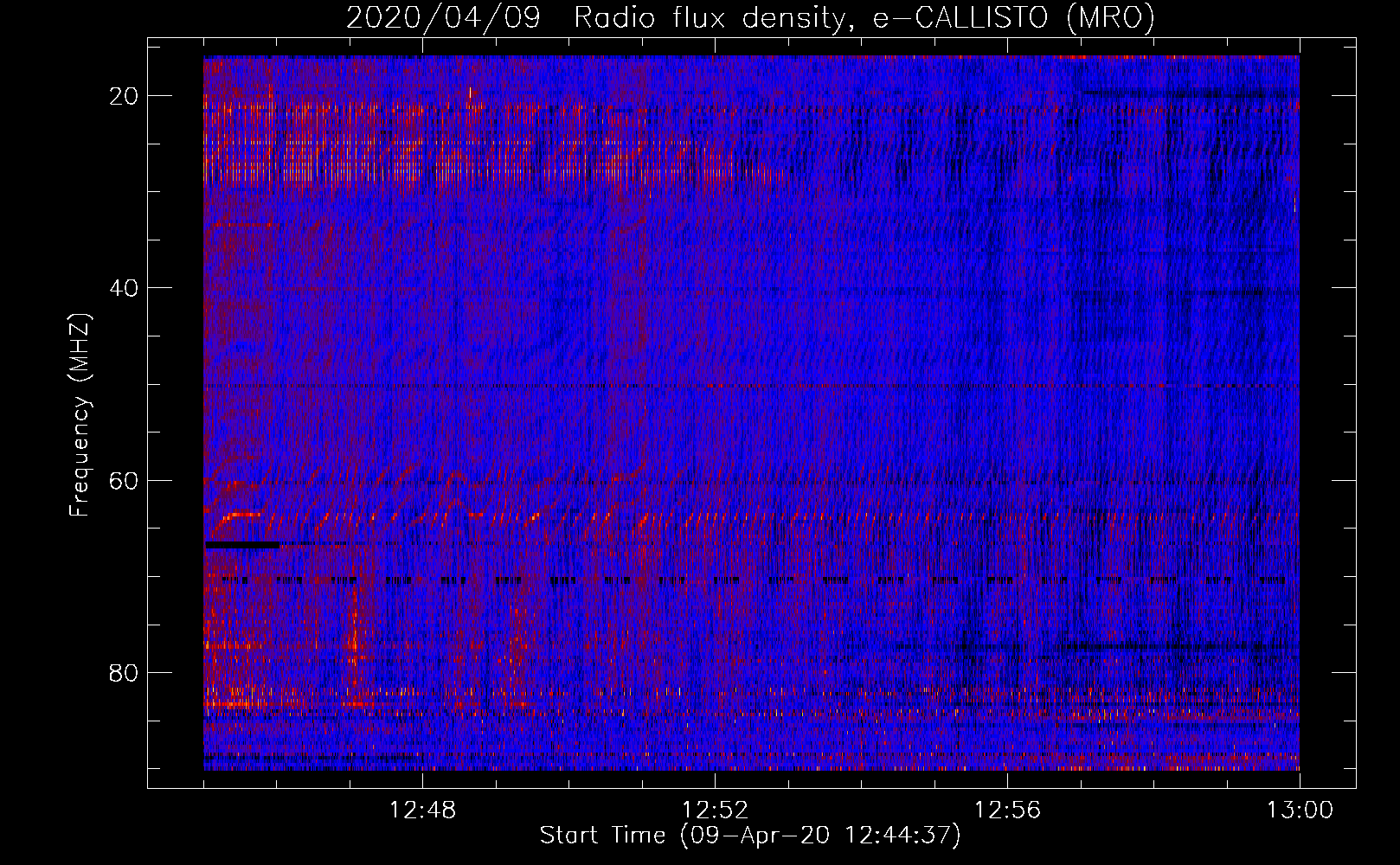This screenshot has height=865, width=1400.
Task: Click the frequency tick label "20"
Action: point(124,96)
